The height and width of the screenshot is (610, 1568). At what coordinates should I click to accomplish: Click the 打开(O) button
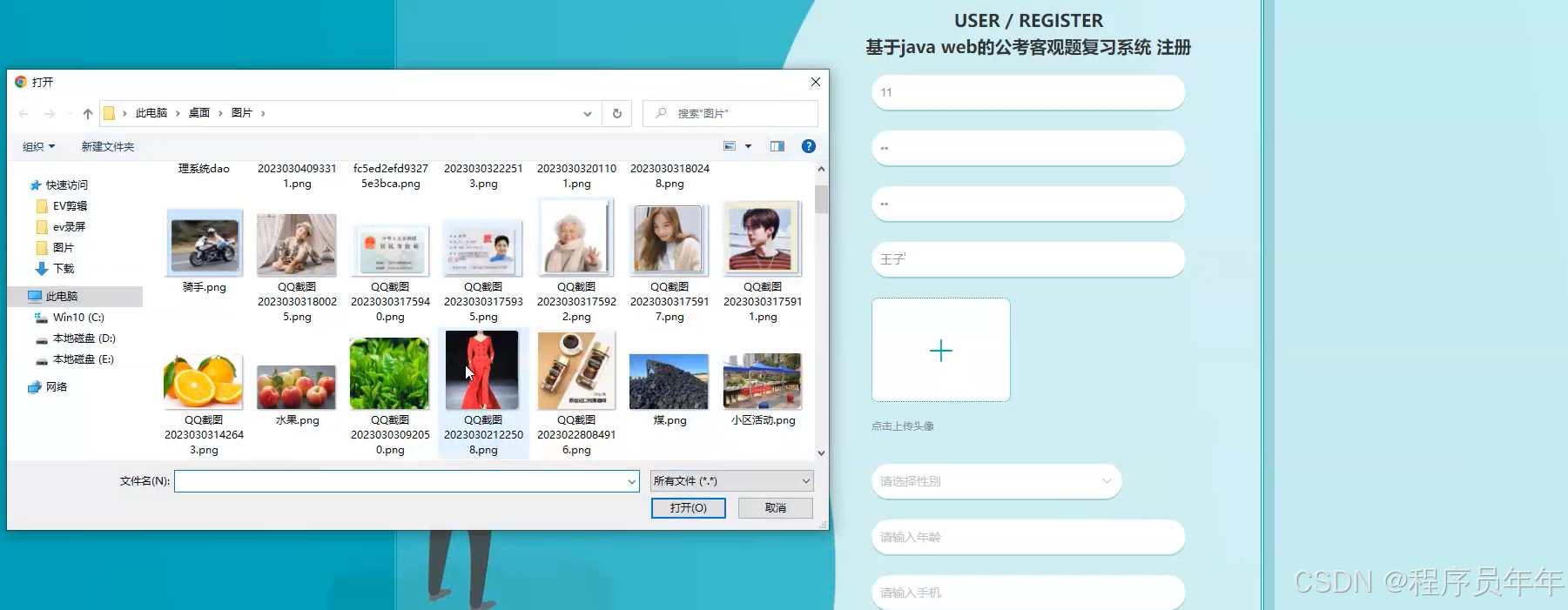click(689, 508)
